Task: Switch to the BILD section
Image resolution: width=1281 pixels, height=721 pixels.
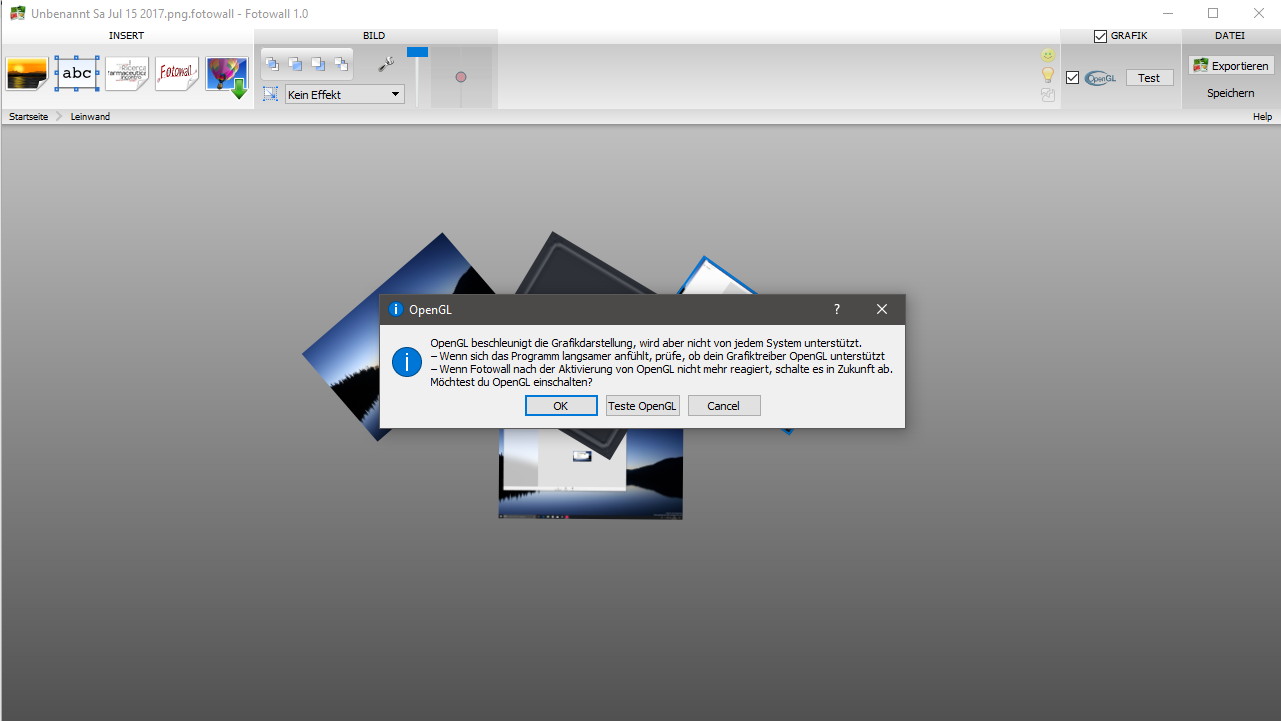Action: 374,36
